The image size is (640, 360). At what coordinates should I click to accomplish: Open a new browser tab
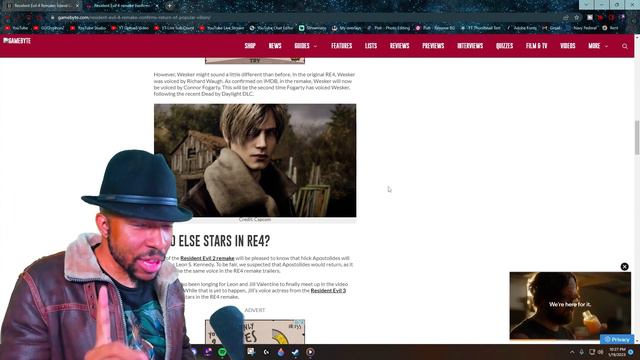click(x=169, y=6)
